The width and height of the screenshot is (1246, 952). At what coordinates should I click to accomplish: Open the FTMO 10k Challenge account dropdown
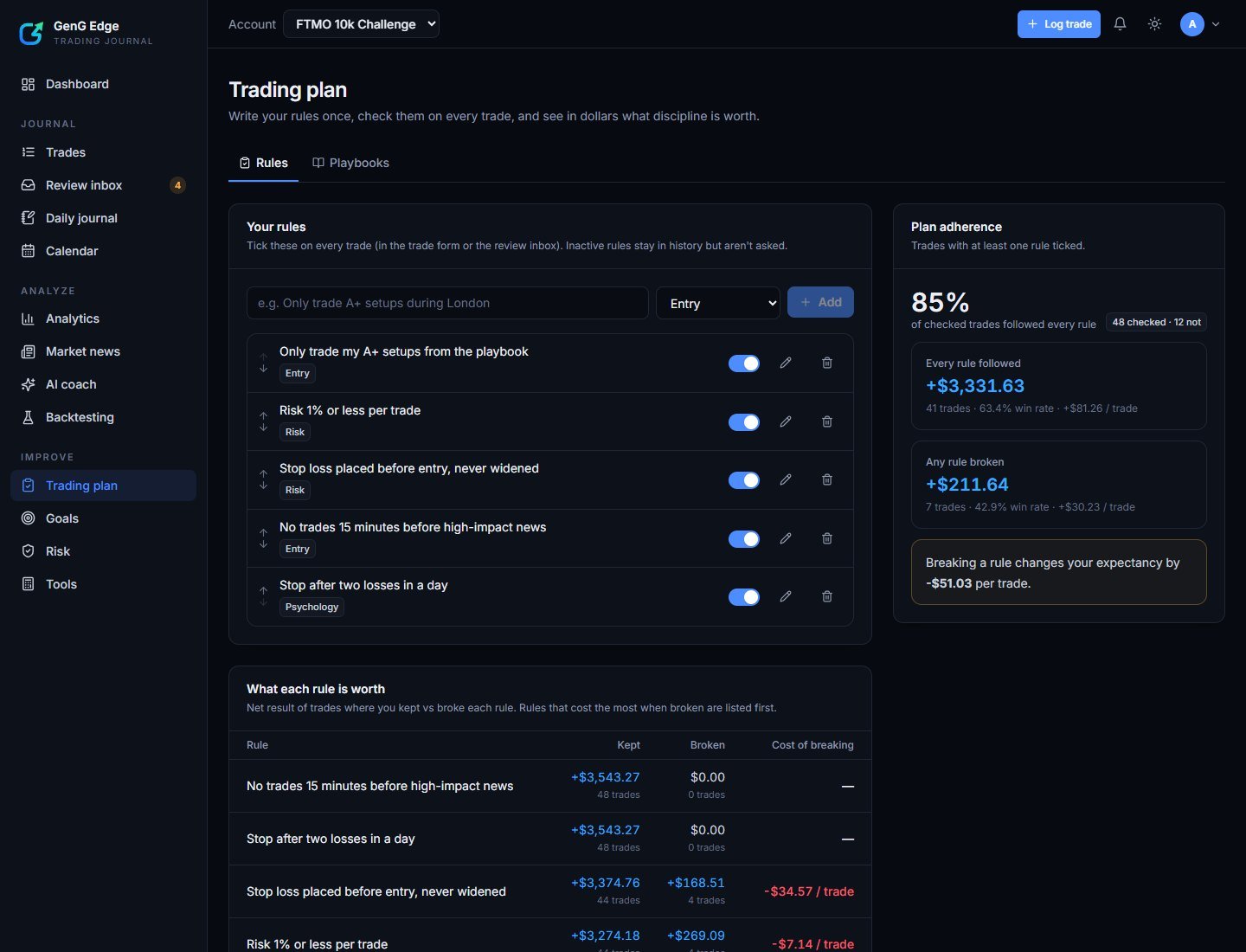point(361,24)
